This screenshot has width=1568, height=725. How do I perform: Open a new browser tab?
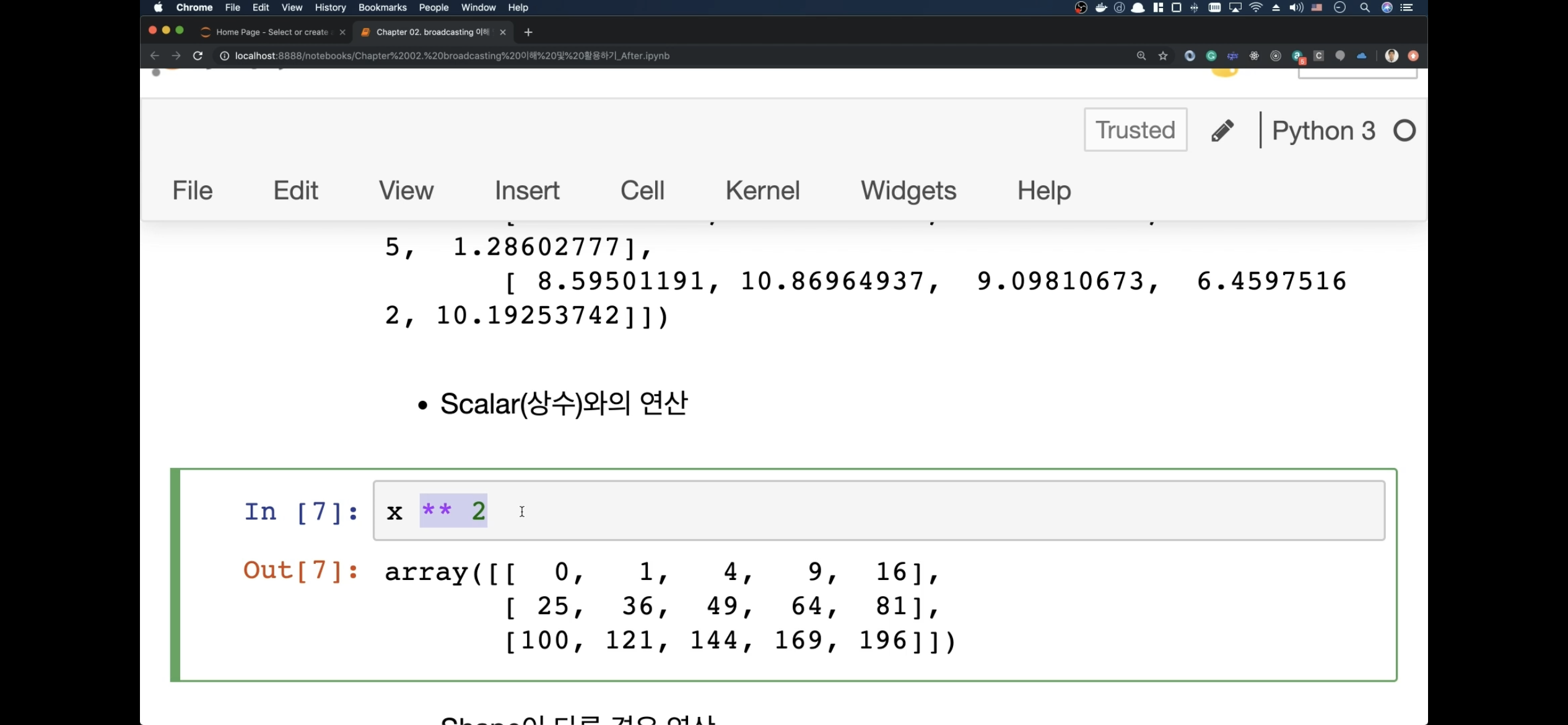coord(528,32)
